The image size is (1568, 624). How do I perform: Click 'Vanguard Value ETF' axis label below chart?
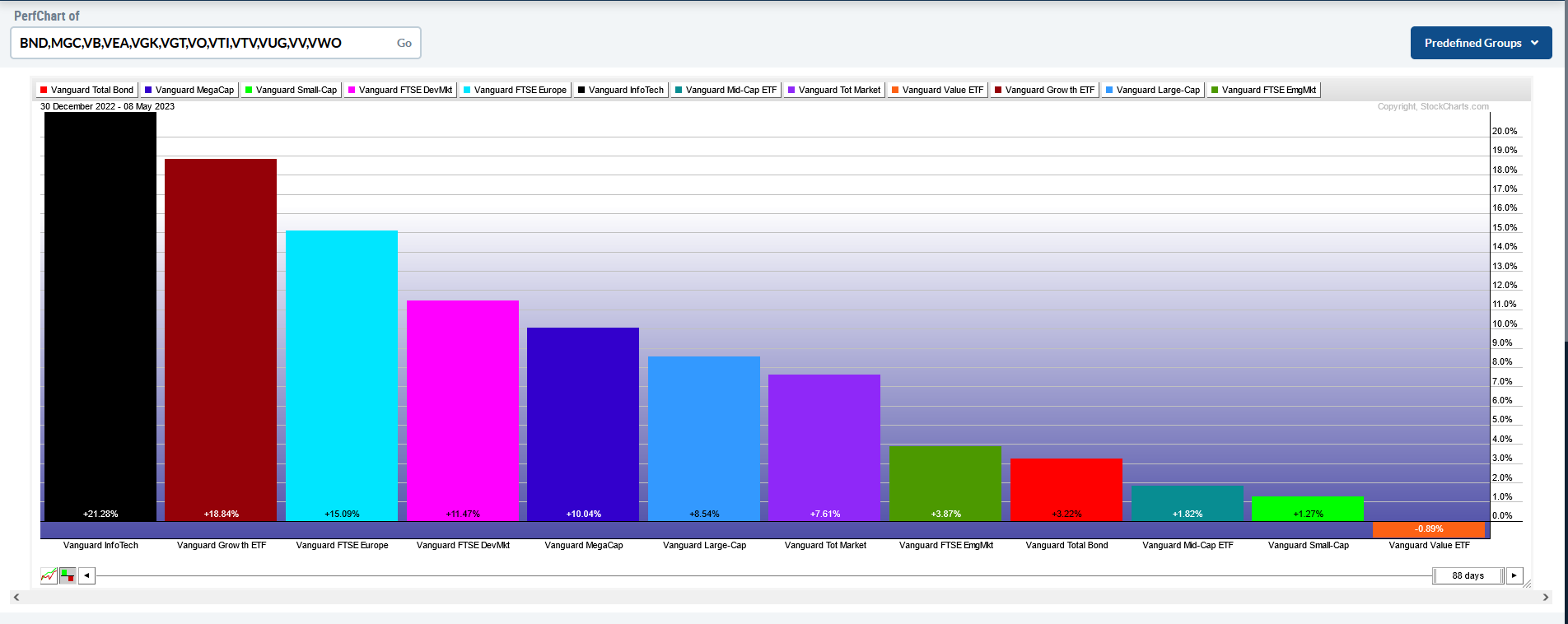coord(1429,545)
